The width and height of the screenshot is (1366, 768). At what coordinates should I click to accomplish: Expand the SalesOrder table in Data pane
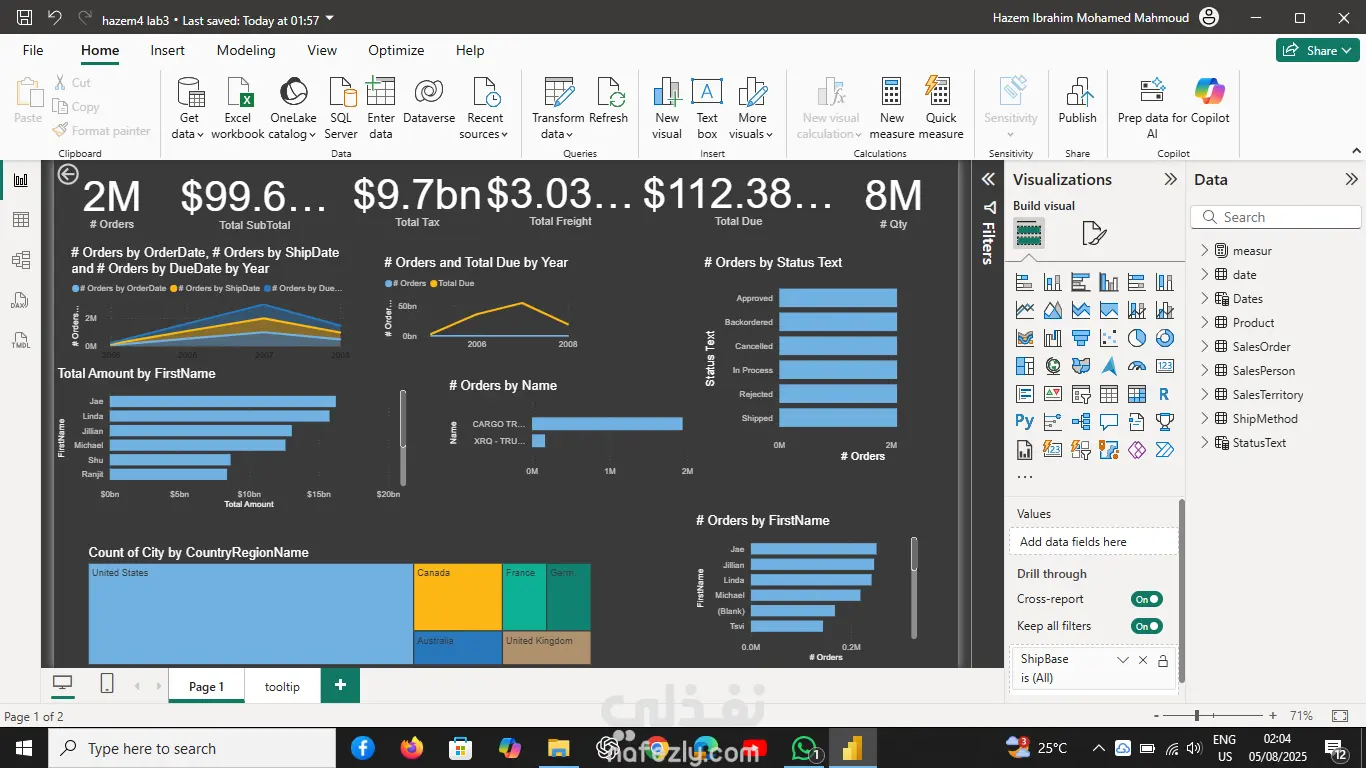[1205, 347]
